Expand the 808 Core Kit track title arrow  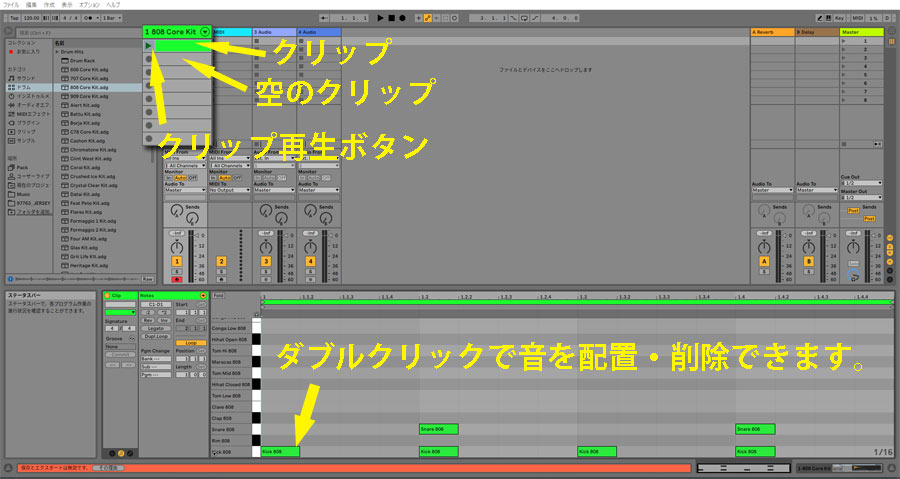tap(204, 32)
